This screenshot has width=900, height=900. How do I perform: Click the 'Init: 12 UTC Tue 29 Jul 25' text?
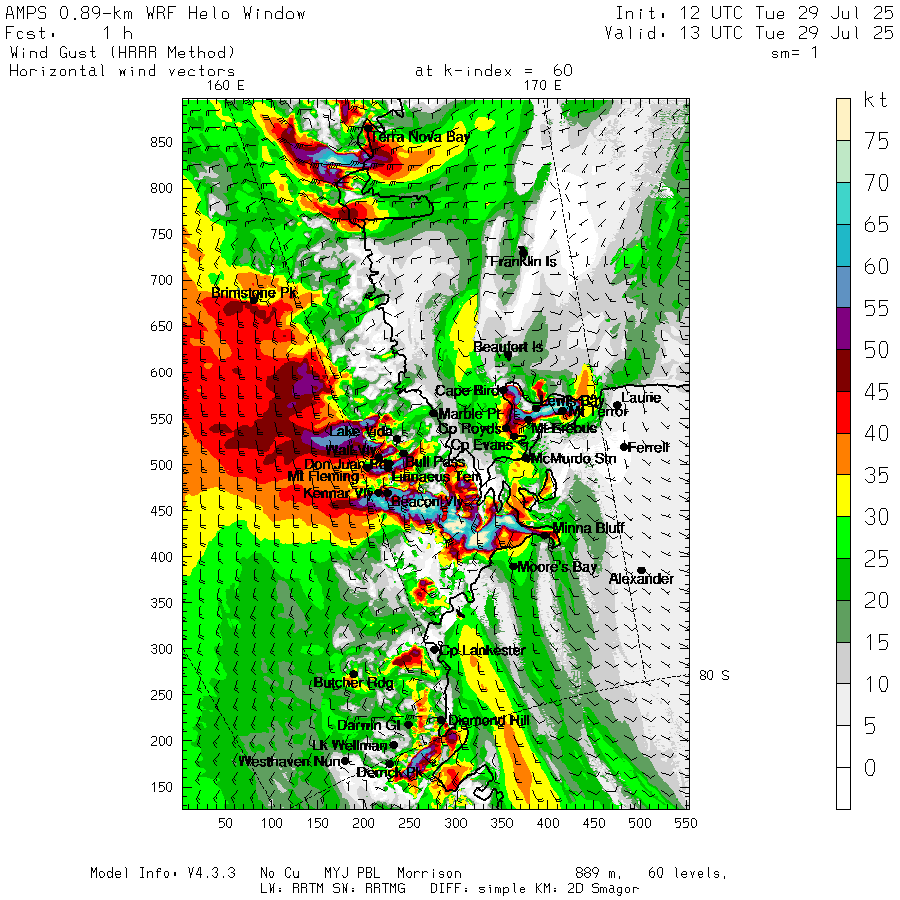[x=754, y=13]
